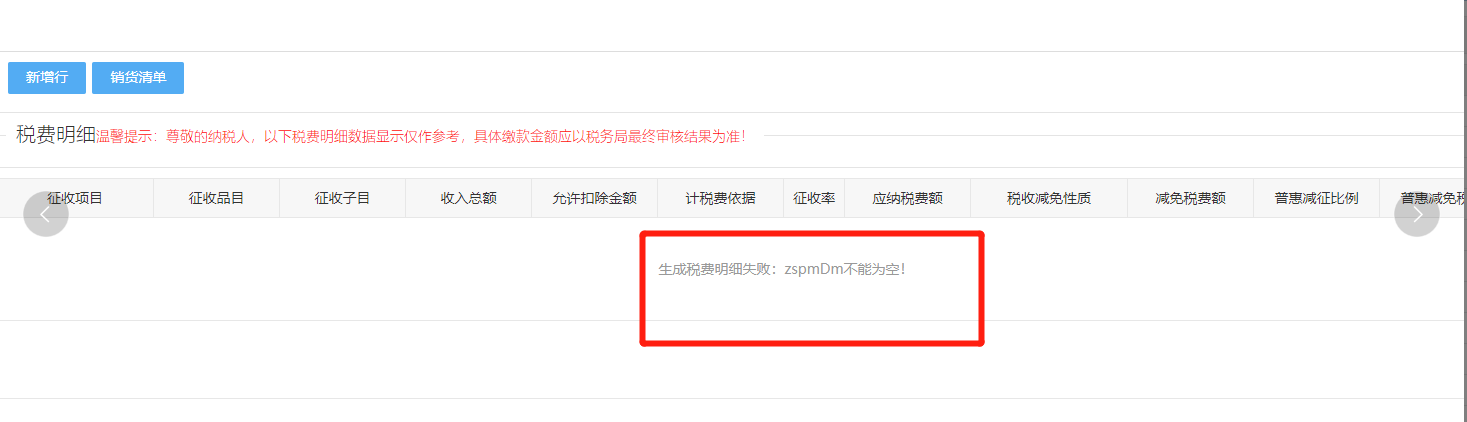Select the 征收品目 column header
Image resolution: width=1467 pixels, height=422 pixels.
coord(216,198)
